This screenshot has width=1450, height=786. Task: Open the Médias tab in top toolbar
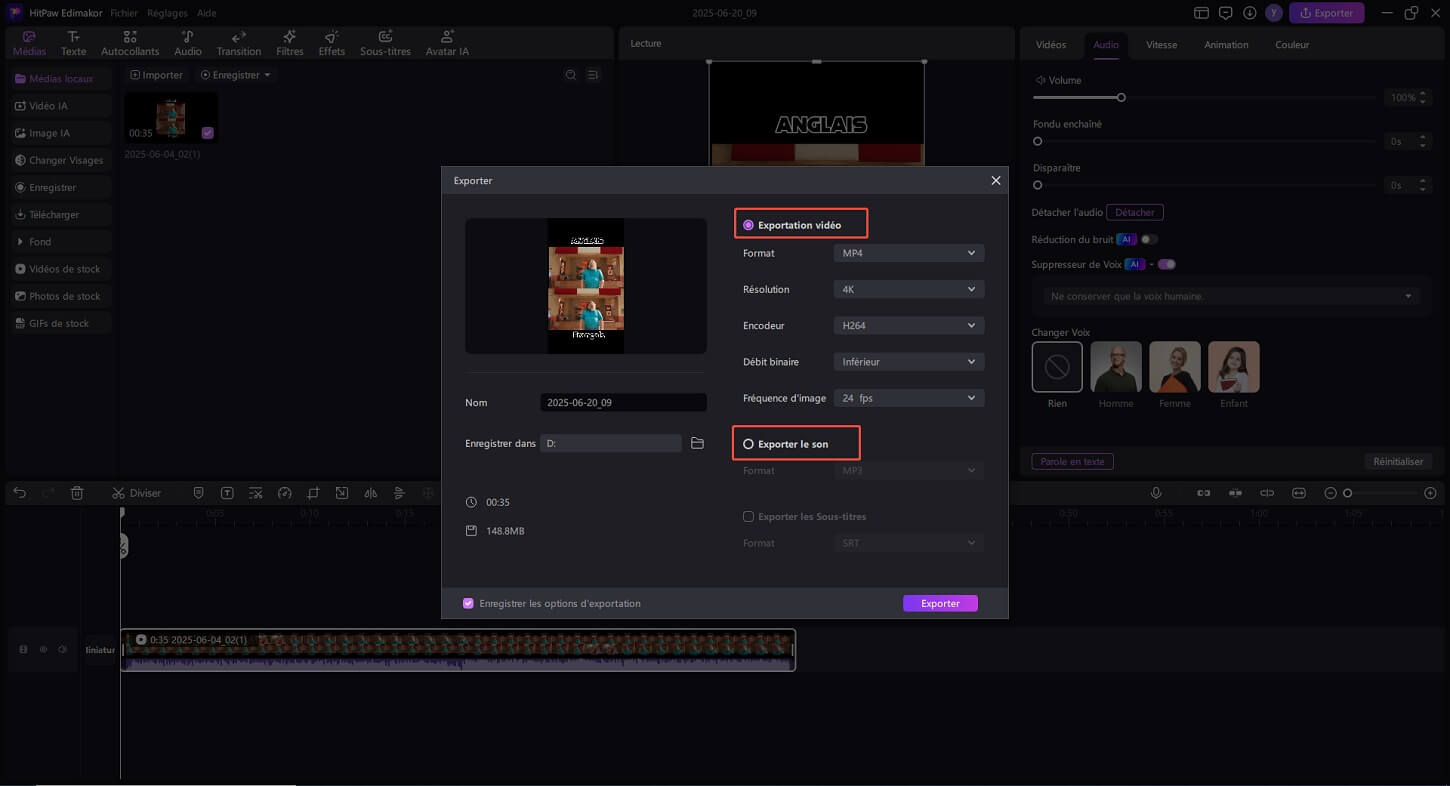point(28,43)
